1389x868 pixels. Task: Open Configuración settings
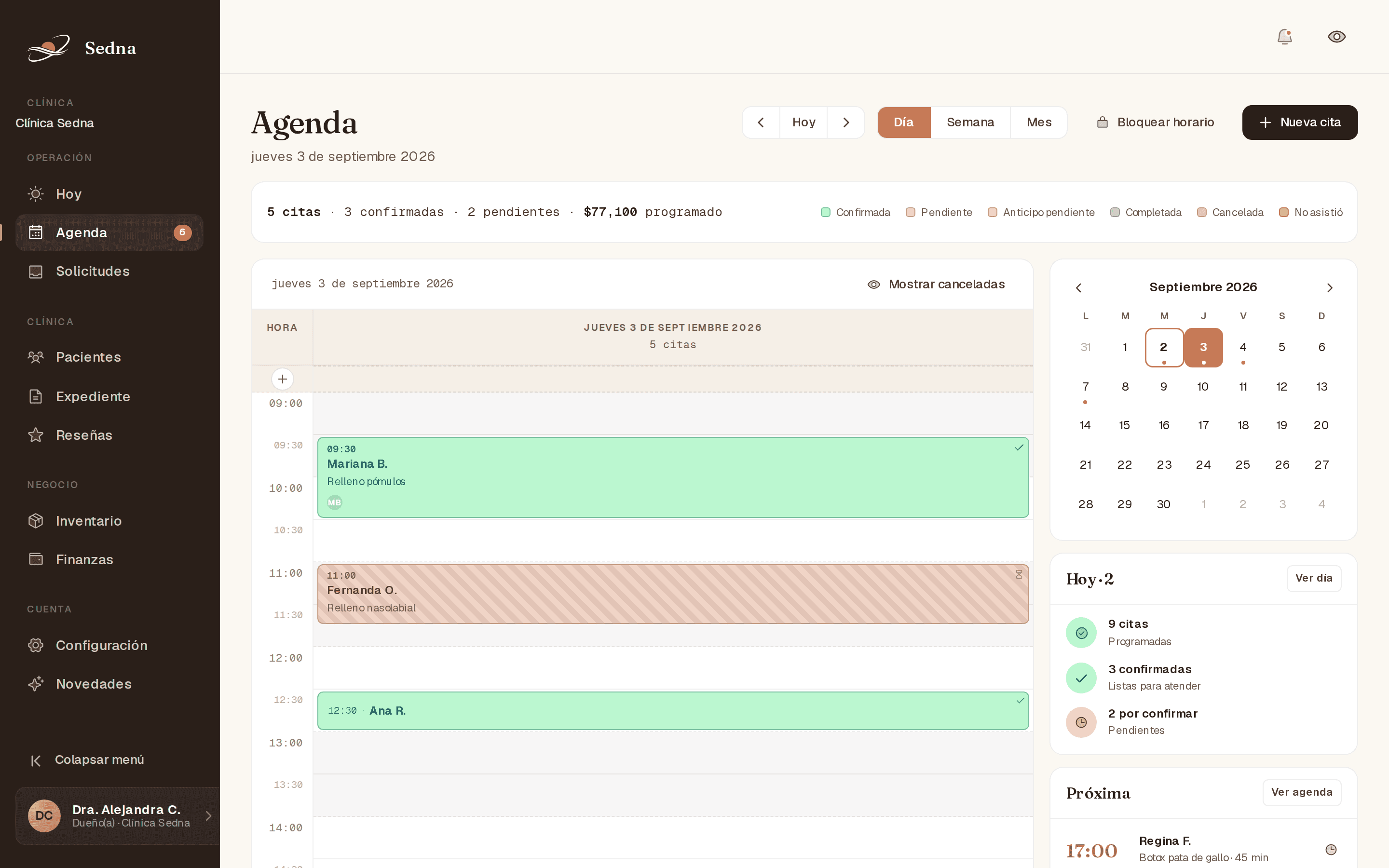[109, 645]
